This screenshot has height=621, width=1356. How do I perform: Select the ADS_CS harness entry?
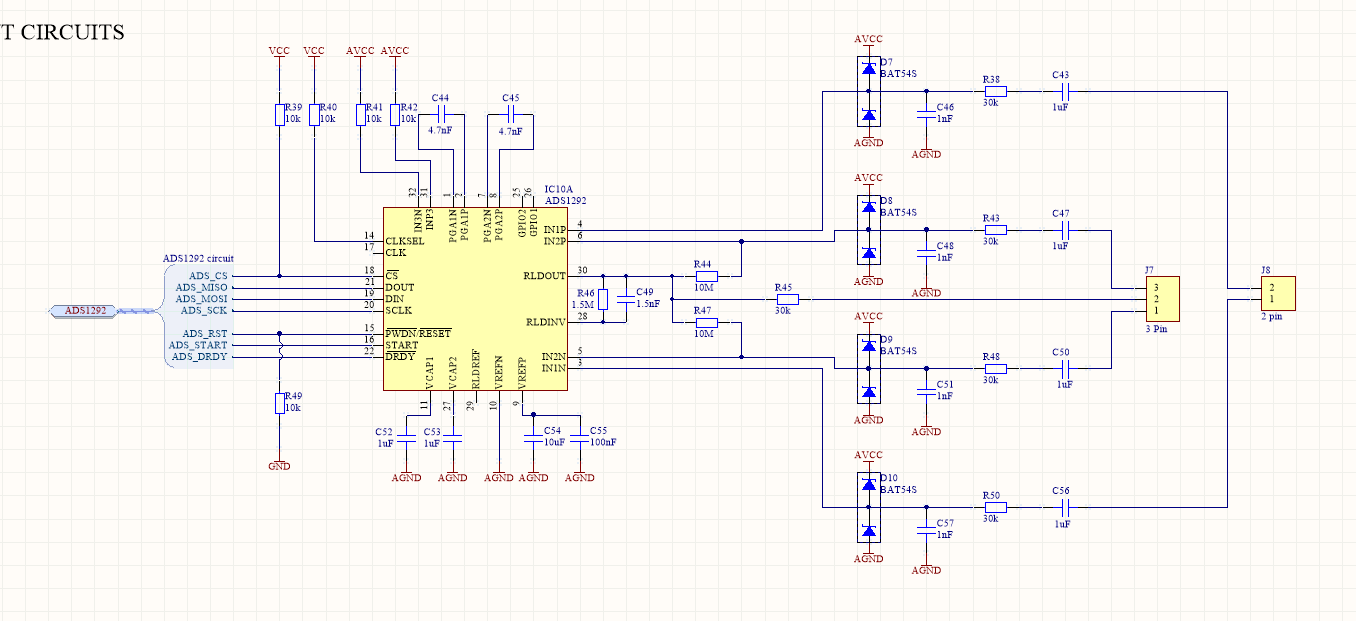pyautogui.click(x=208, y=275)
